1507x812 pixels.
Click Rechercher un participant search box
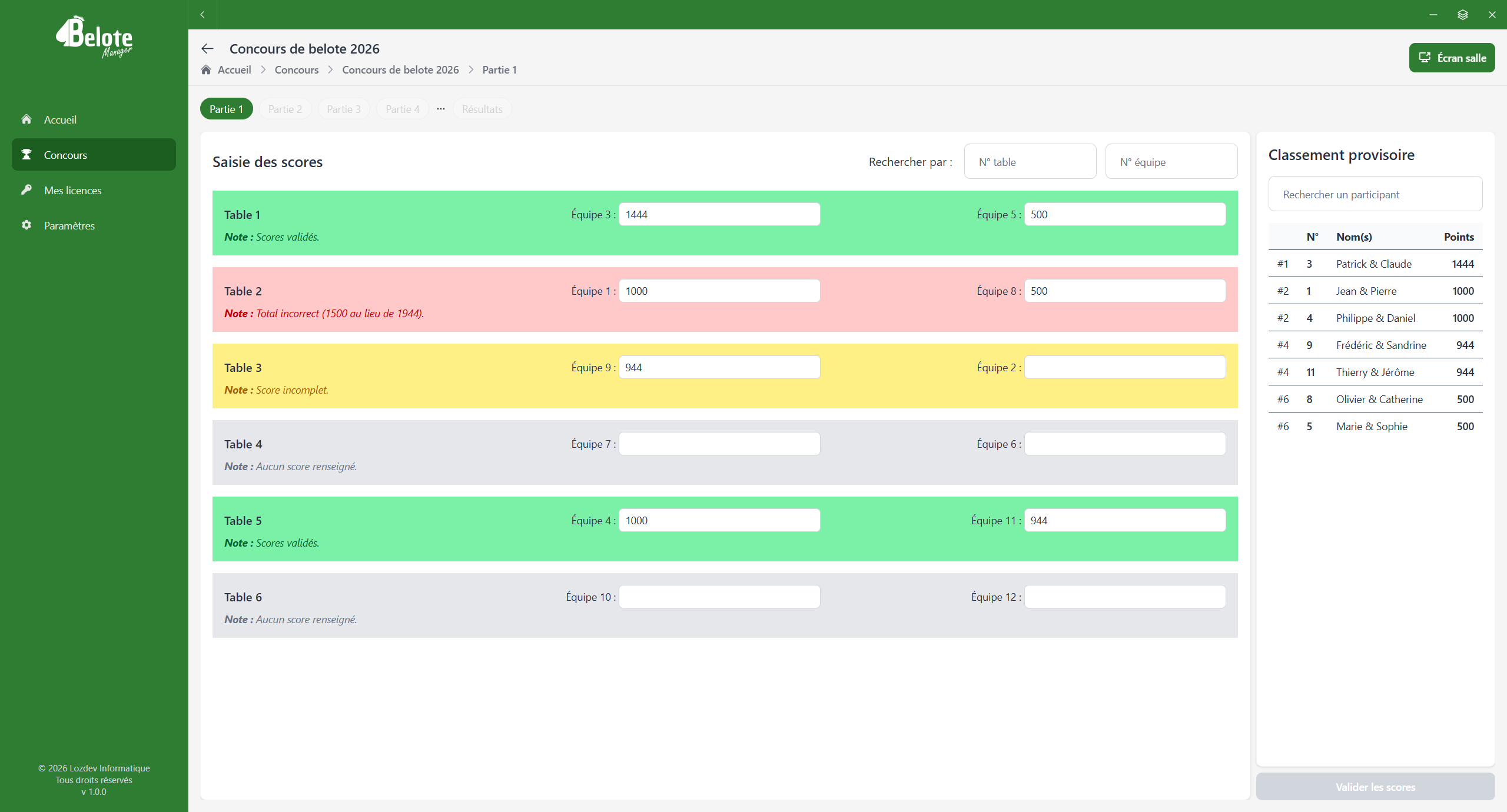click(1375, 194)
